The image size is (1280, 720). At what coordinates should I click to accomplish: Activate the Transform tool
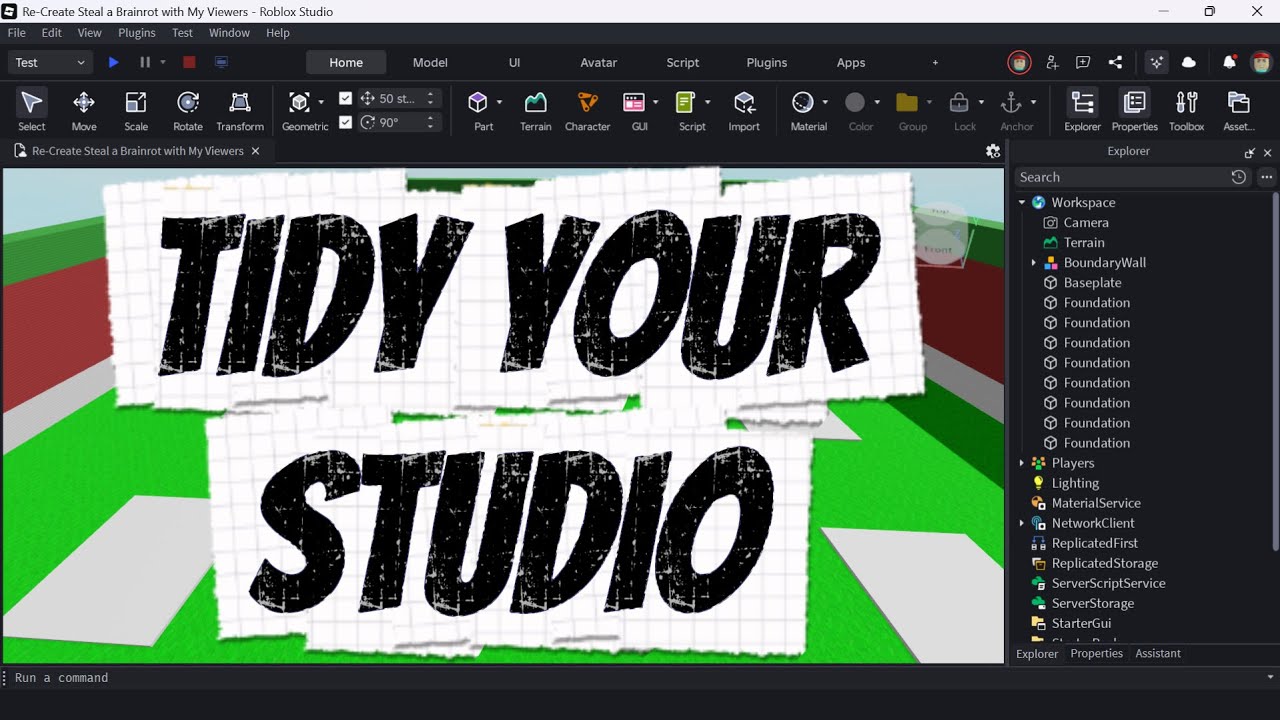(240, 110)
